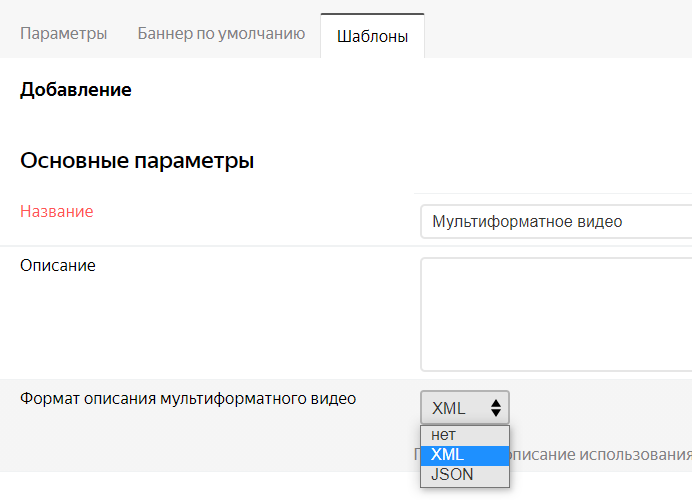Open the Баннер по умолчанию tab
Viewport: 692px width, 500px height.
[x=220, y=33]
